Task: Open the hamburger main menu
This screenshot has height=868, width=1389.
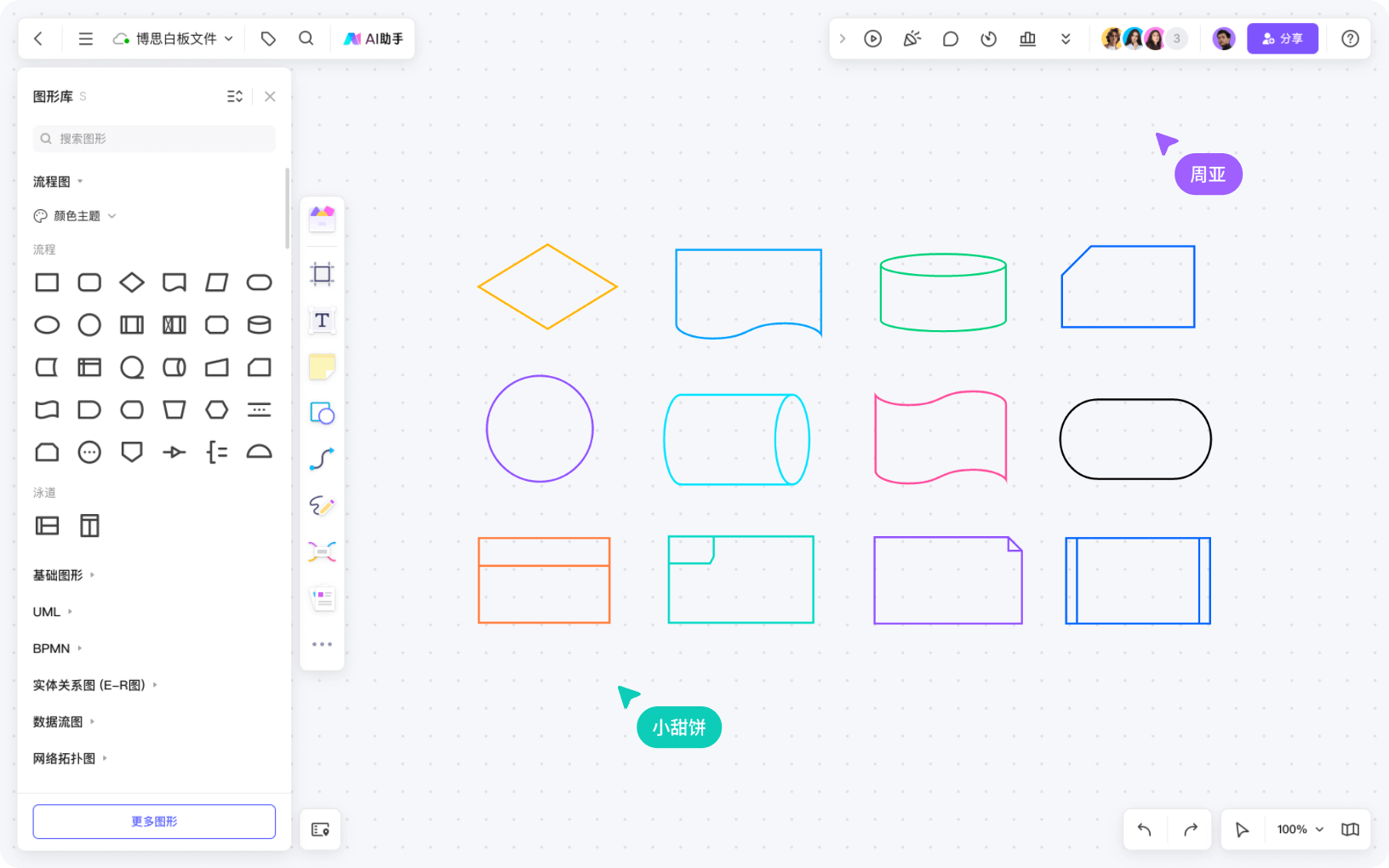Action: (85, 39)
